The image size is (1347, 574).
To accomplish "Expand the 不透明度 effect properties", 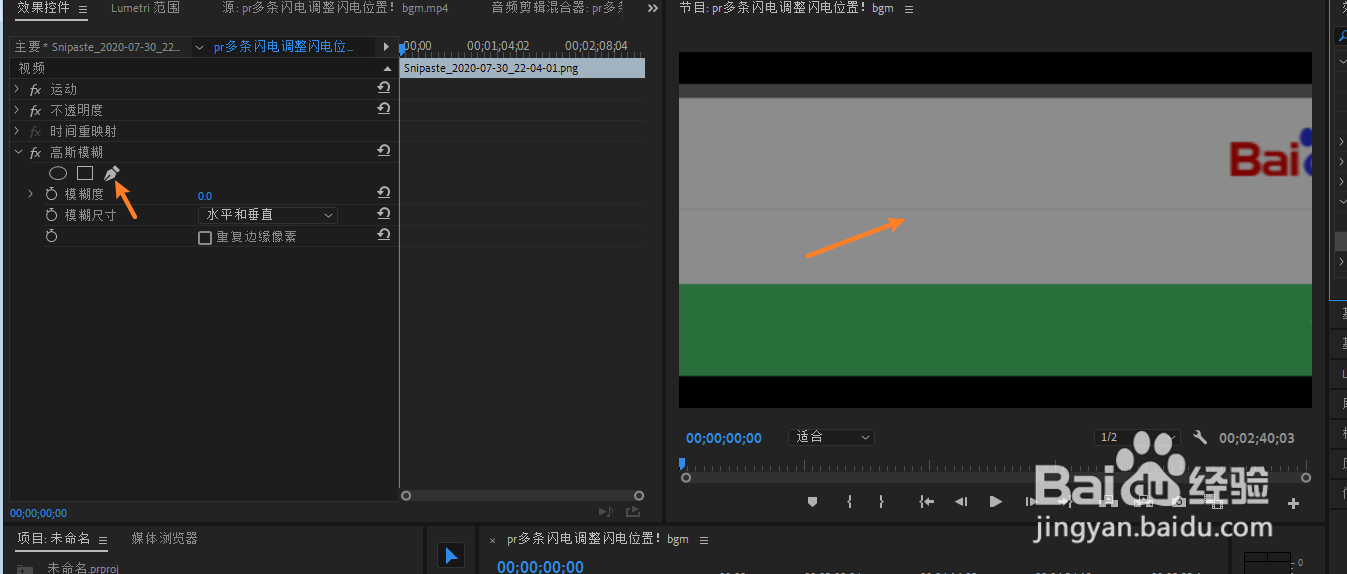I will tap(16, 111).
